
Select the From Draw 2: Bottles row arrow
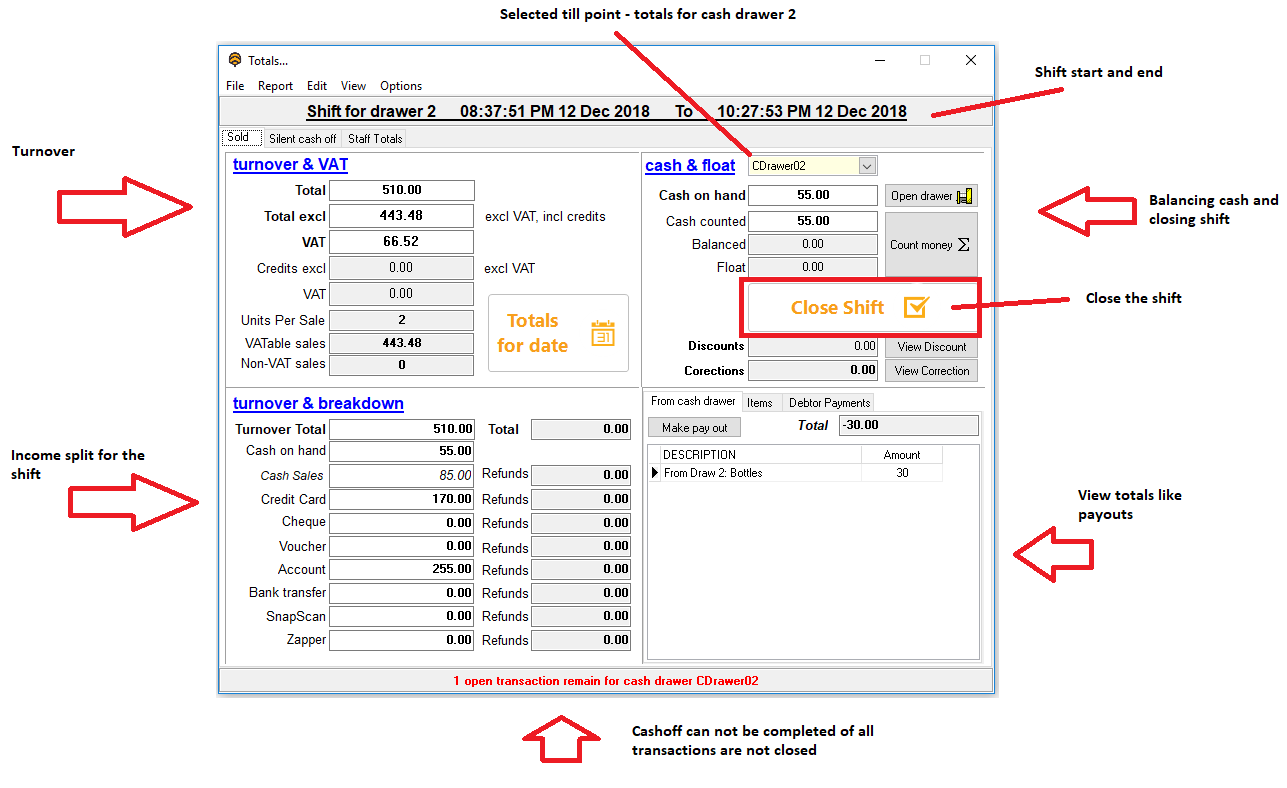pos(656,473)
